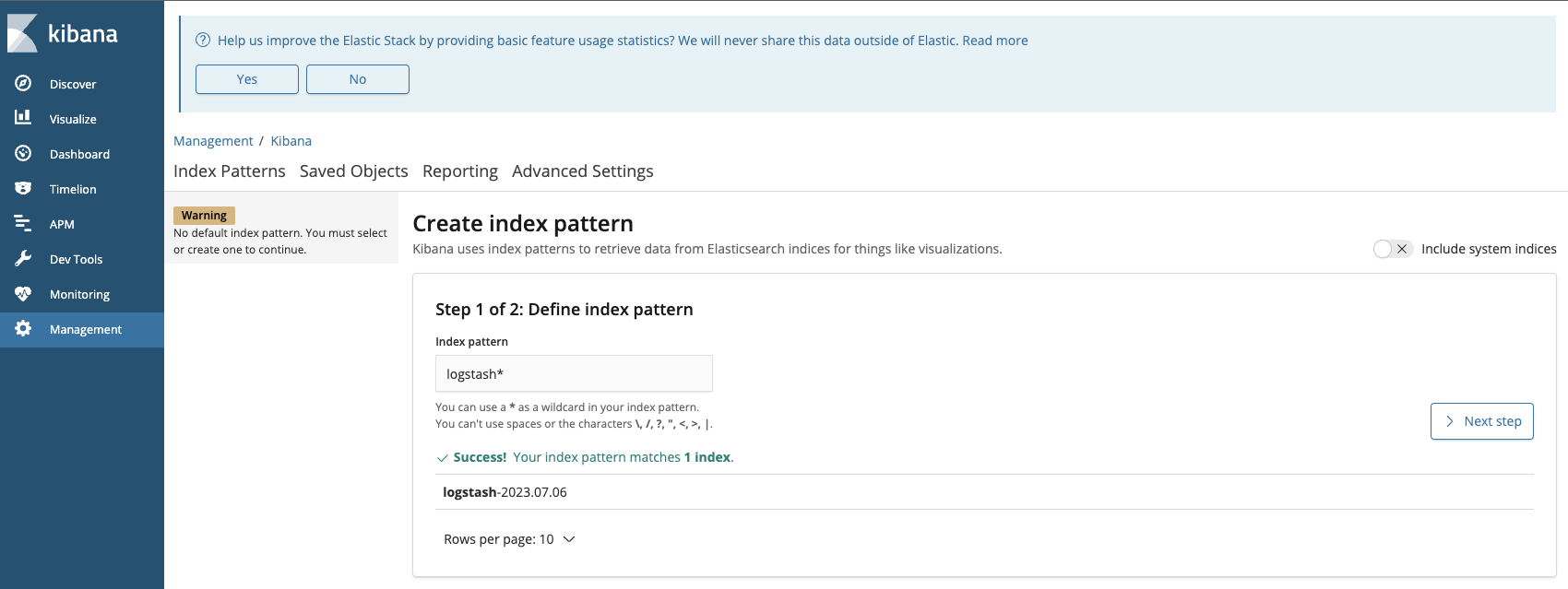Expand the Rows per page dropdown
Viewport: 1568px width, 589px height.
coord(509,539)
